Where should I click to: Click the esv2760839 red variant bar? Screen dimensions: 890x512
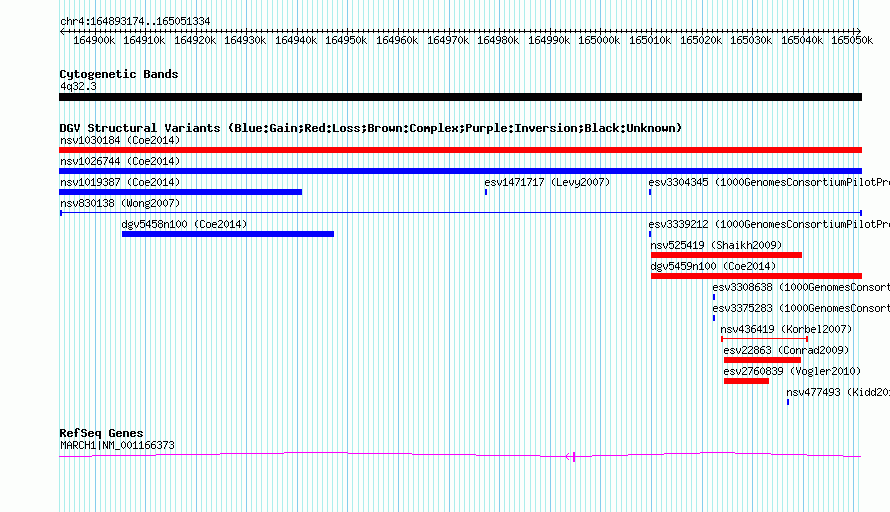click(746, 381)
